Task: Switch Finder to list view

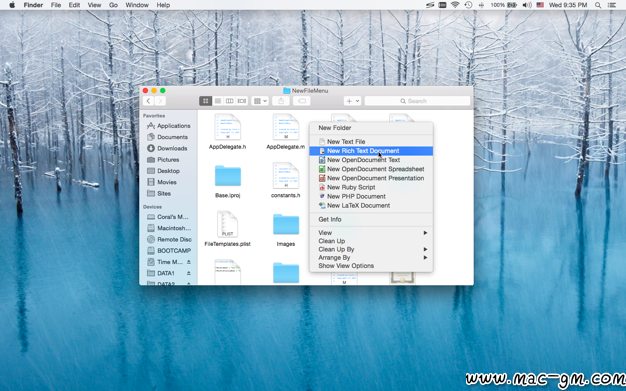Action: pyautogui.click(x=218, y=101)
